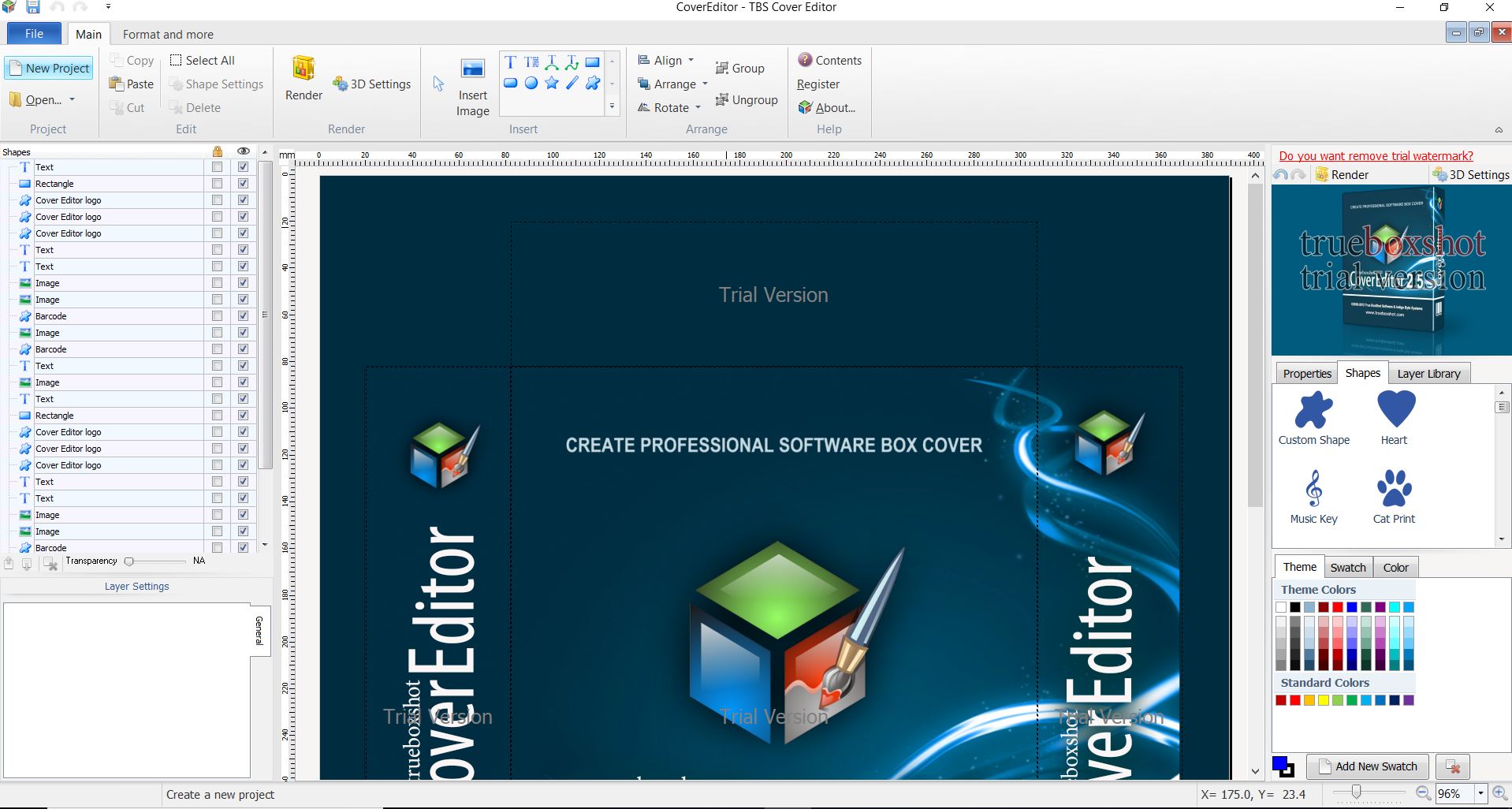The image size is (1512, 809).
Task: Adjust the layer Transparency slider
Action: (x=129, y=561)
